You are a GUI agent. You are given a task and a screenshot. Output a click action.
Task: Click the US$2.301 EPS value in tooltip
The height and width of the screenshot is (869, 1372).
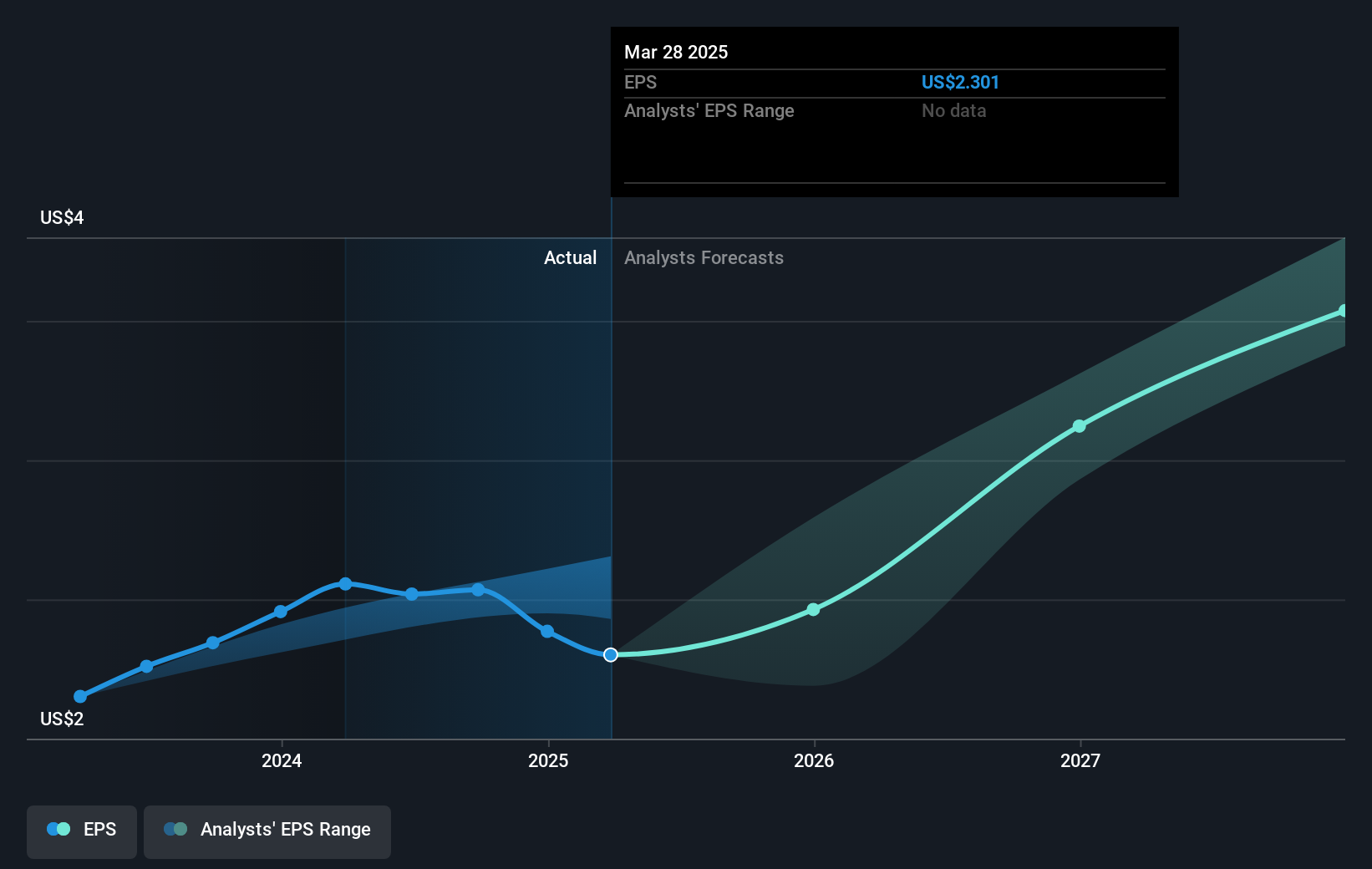[x=960, y=82]
